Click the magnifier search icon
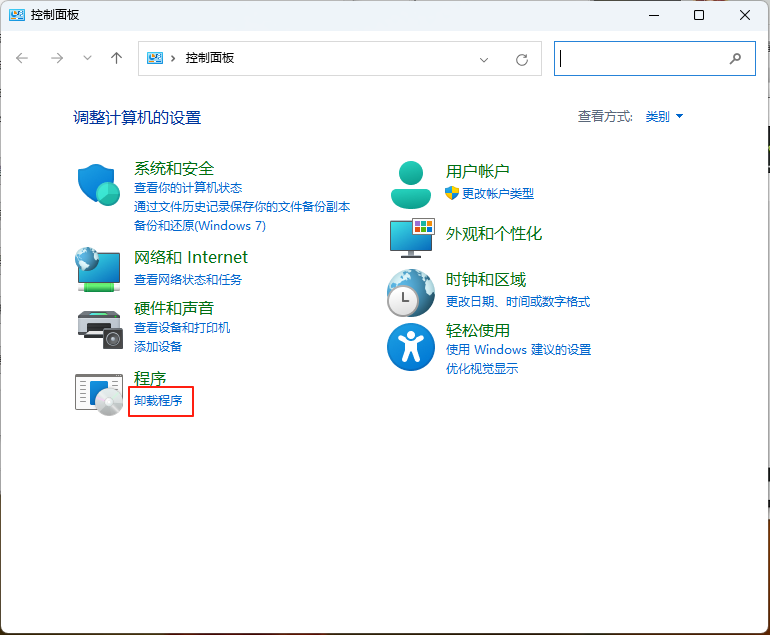This screenshot has width=770, height=635. click(x=735, y=59)
